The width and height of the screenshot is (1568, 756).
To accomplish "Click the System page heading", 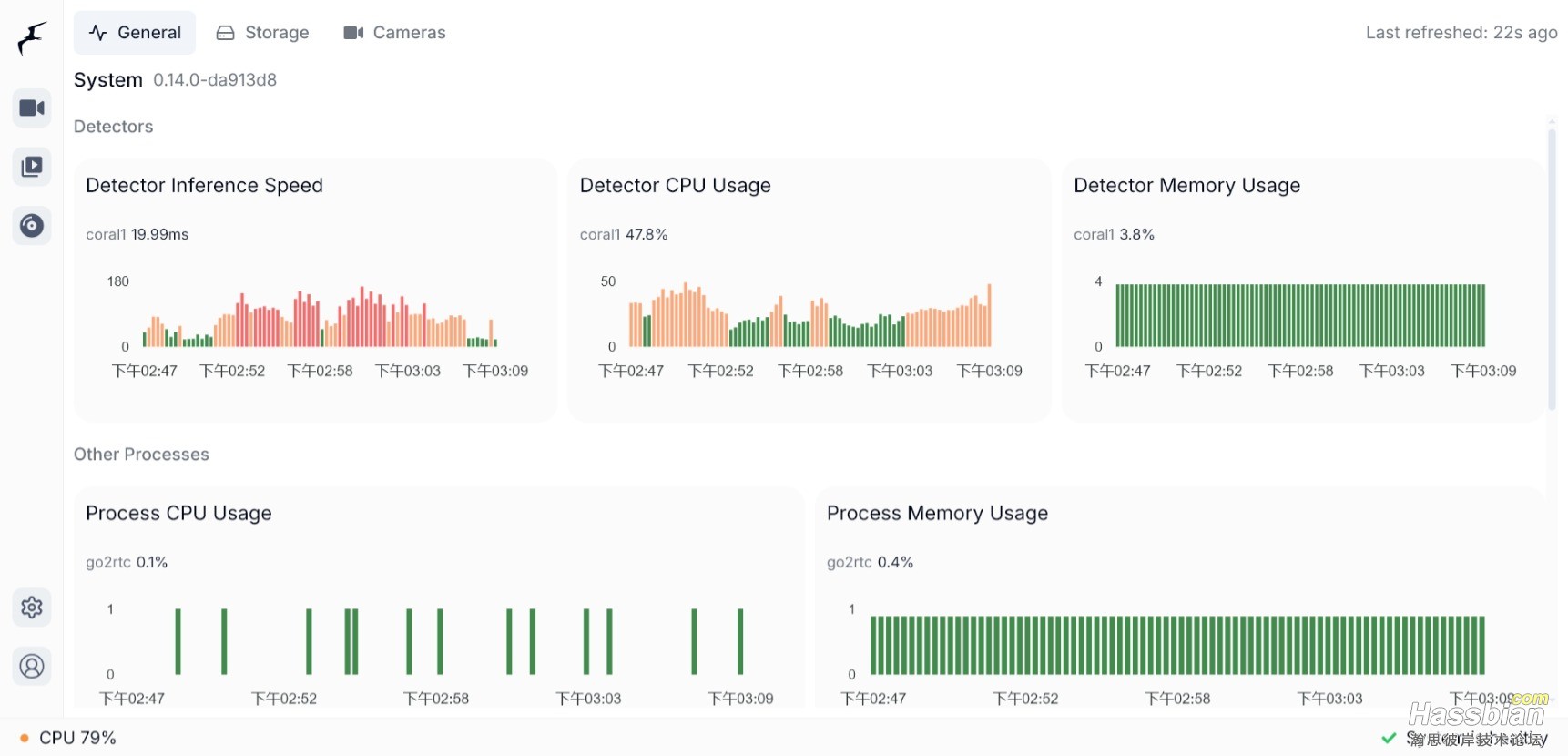I will pyautogui.click(x=108, y=80).
